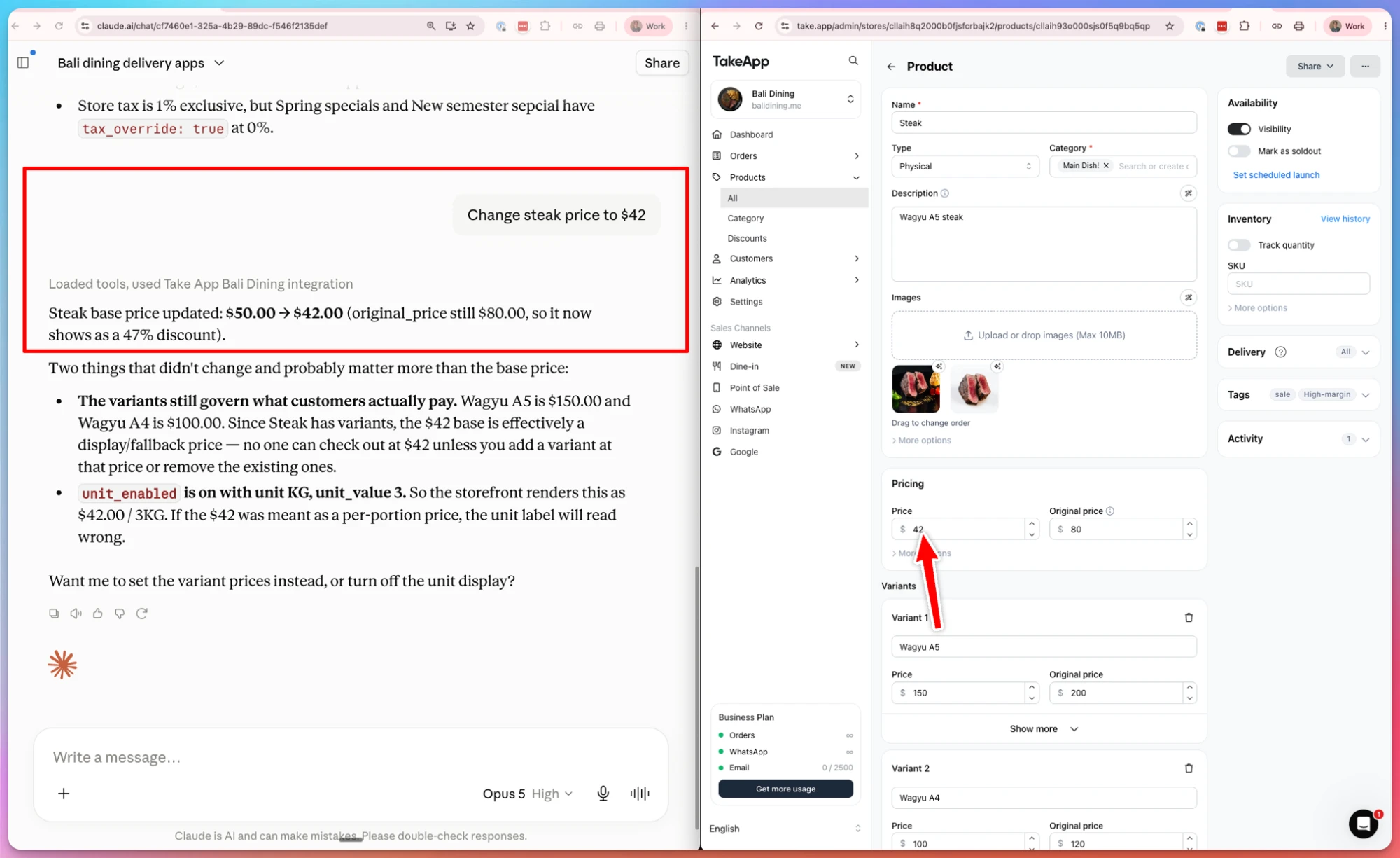
Task: Click the plus attachment icon in message box
Action: (64, 794)
